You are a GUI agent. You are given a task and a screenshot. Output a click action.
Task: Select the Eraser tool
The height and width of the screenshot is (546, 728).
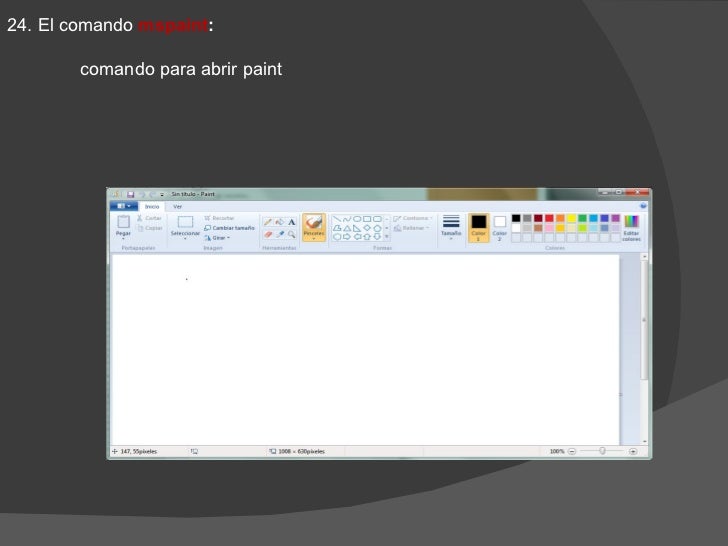[x=268, y=234]
